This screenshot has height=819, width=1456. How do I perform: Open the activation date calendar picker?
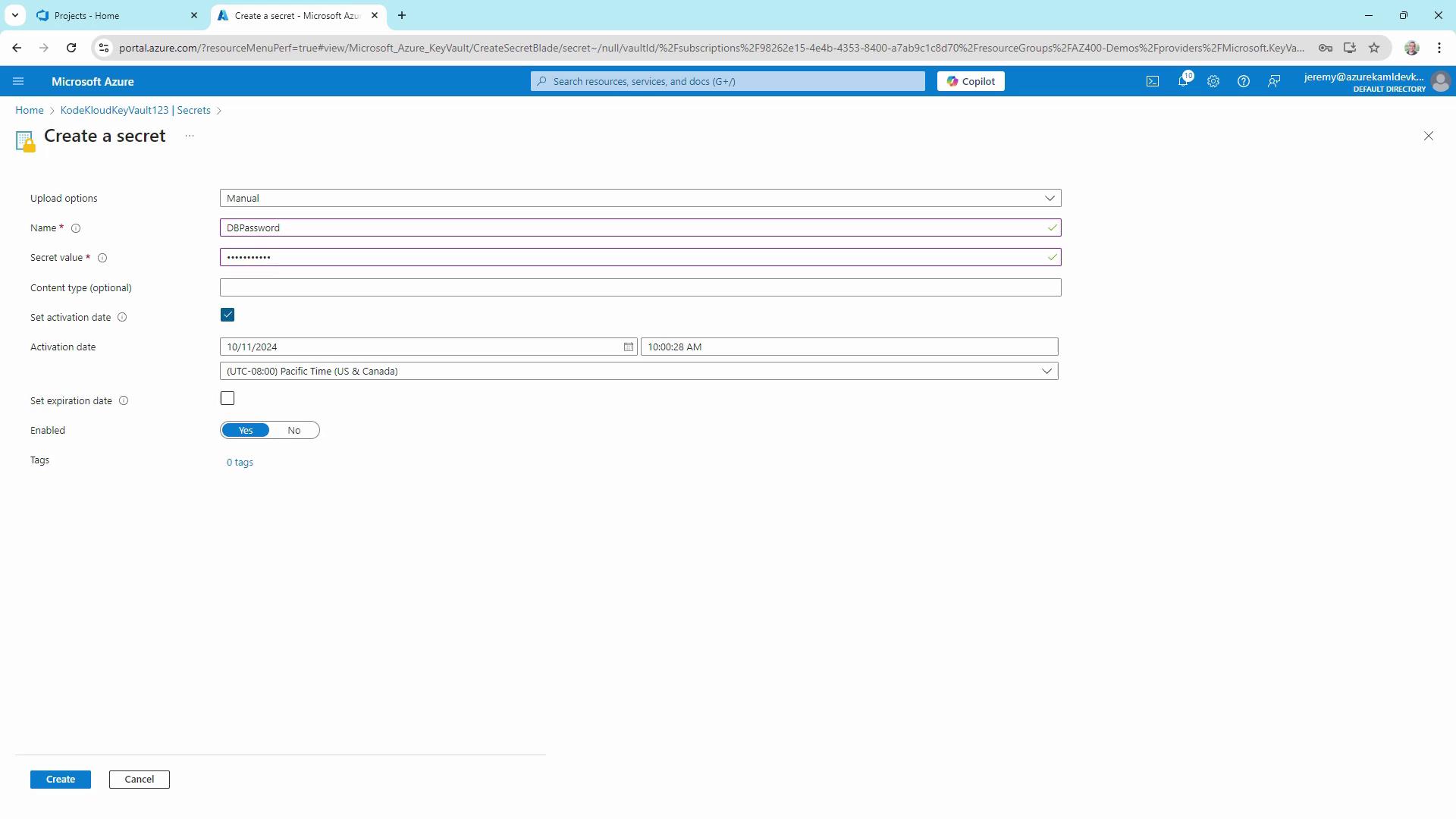pyautogui.click(x=628, y=347)
